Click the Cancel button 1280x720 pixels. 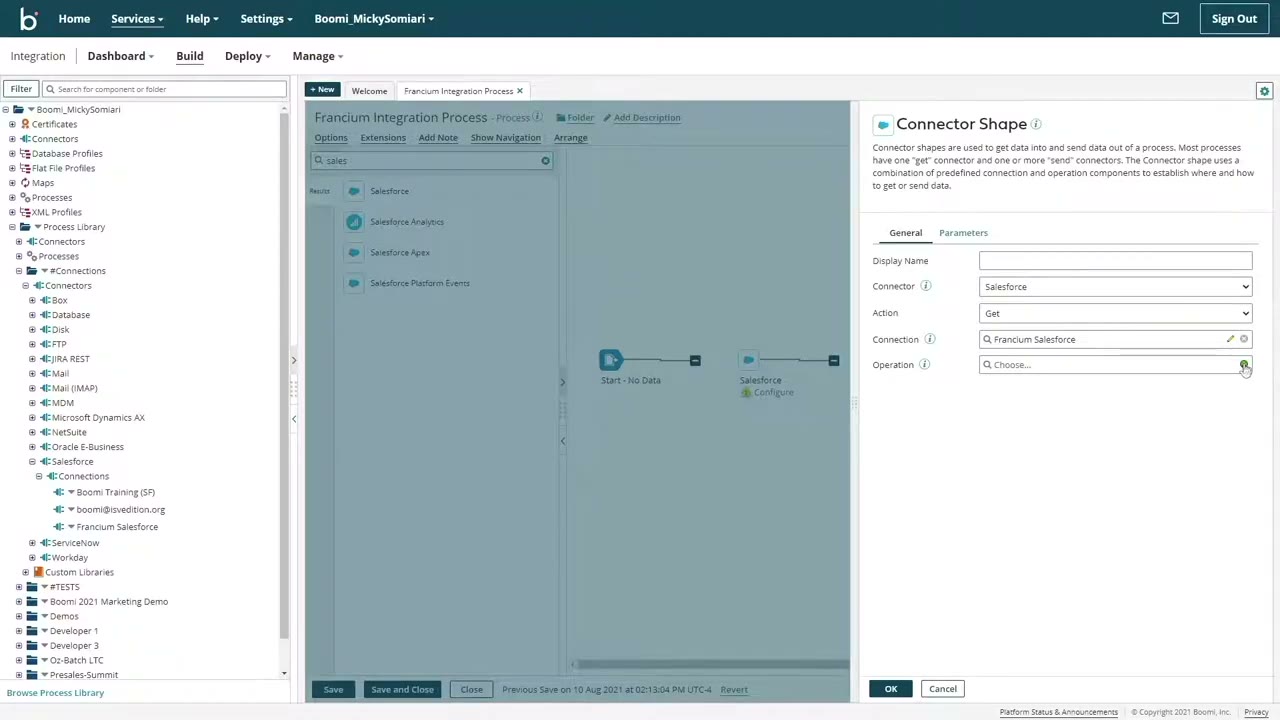[x=942, y=689]
